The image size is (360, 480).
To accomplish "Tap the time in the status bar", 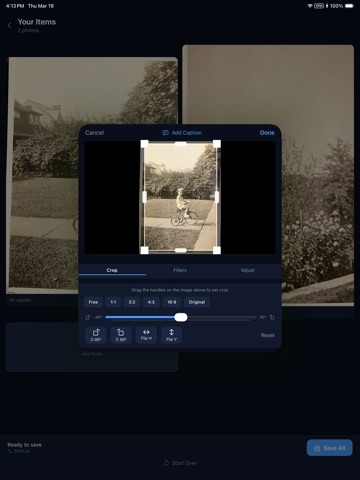I will click(15, 6).
